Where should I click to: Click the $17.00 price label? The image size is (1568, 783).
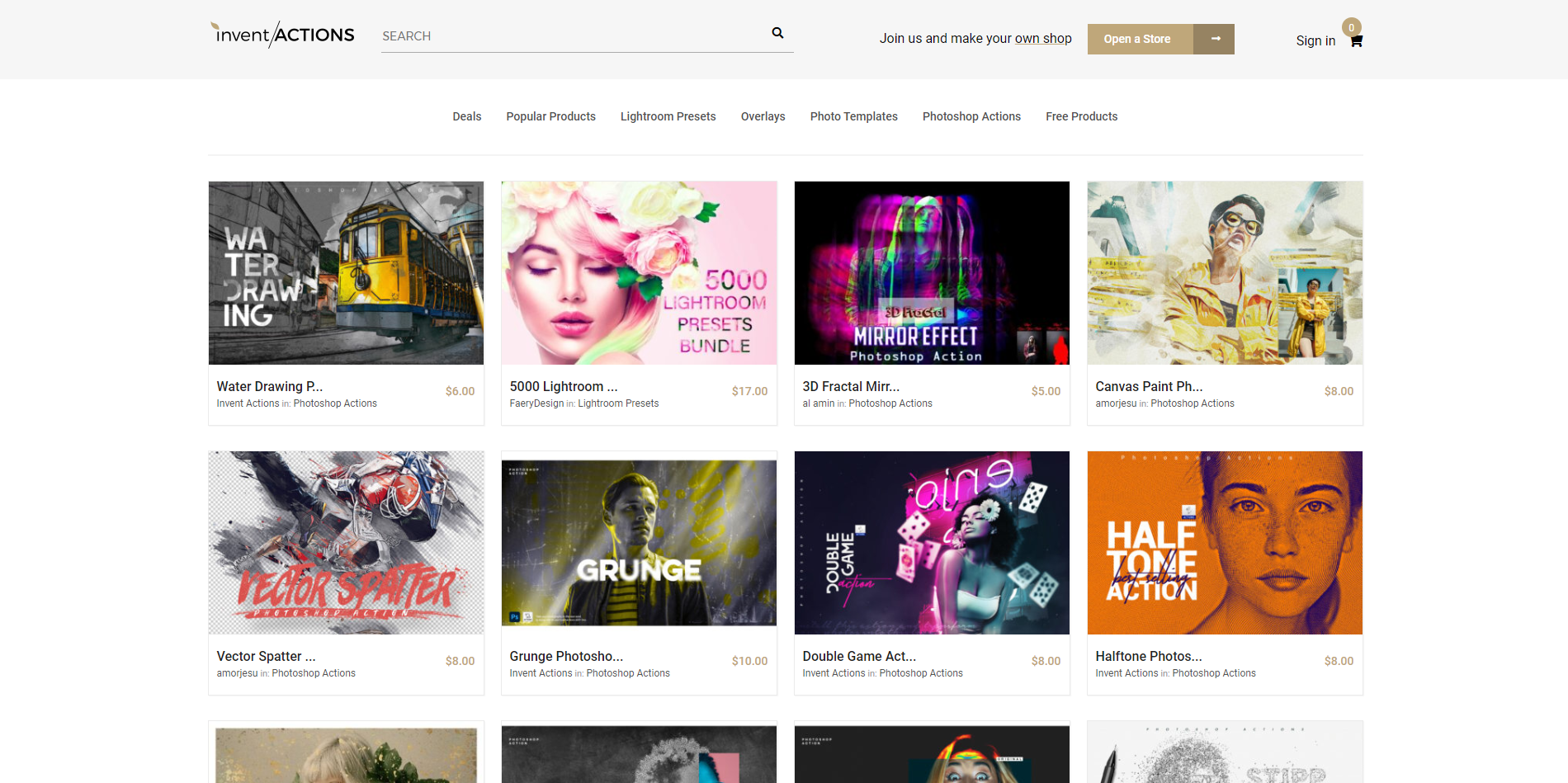pos(749,391)
